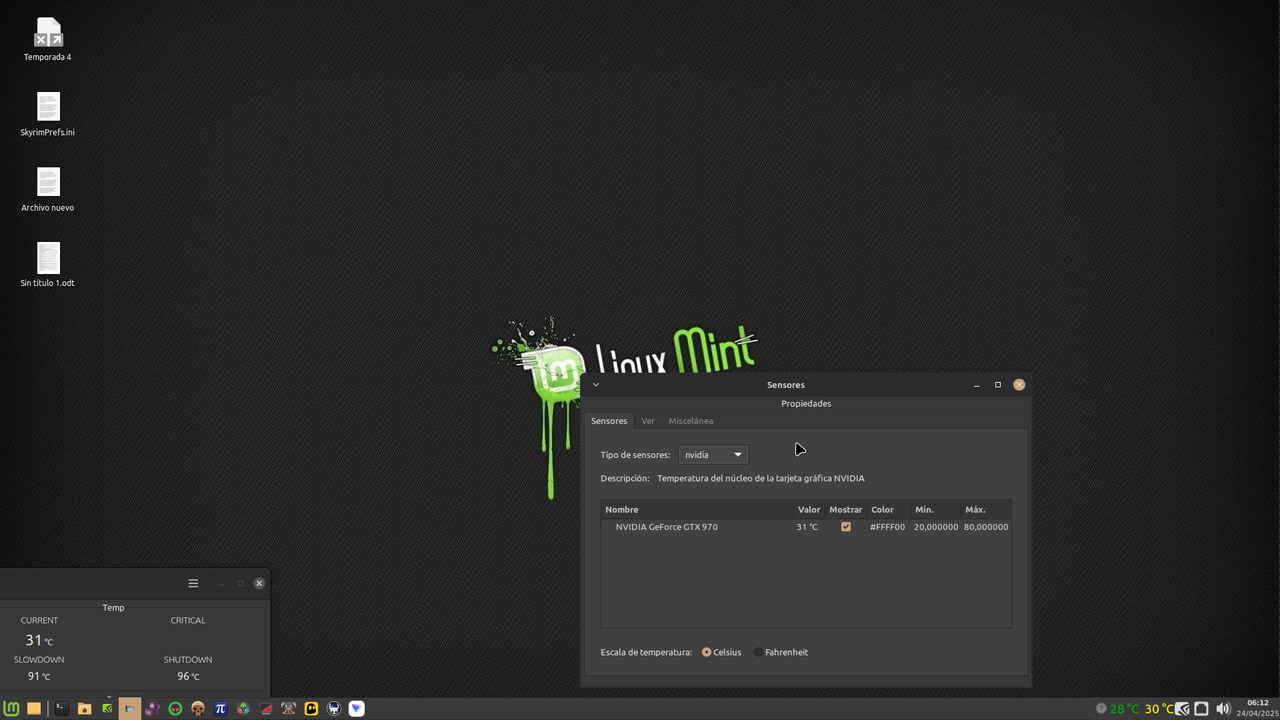Toggle the Mostrar checkbox for NVIDIA GeForce GTX 970
The image size is (1280, 720).
(845, 527)
